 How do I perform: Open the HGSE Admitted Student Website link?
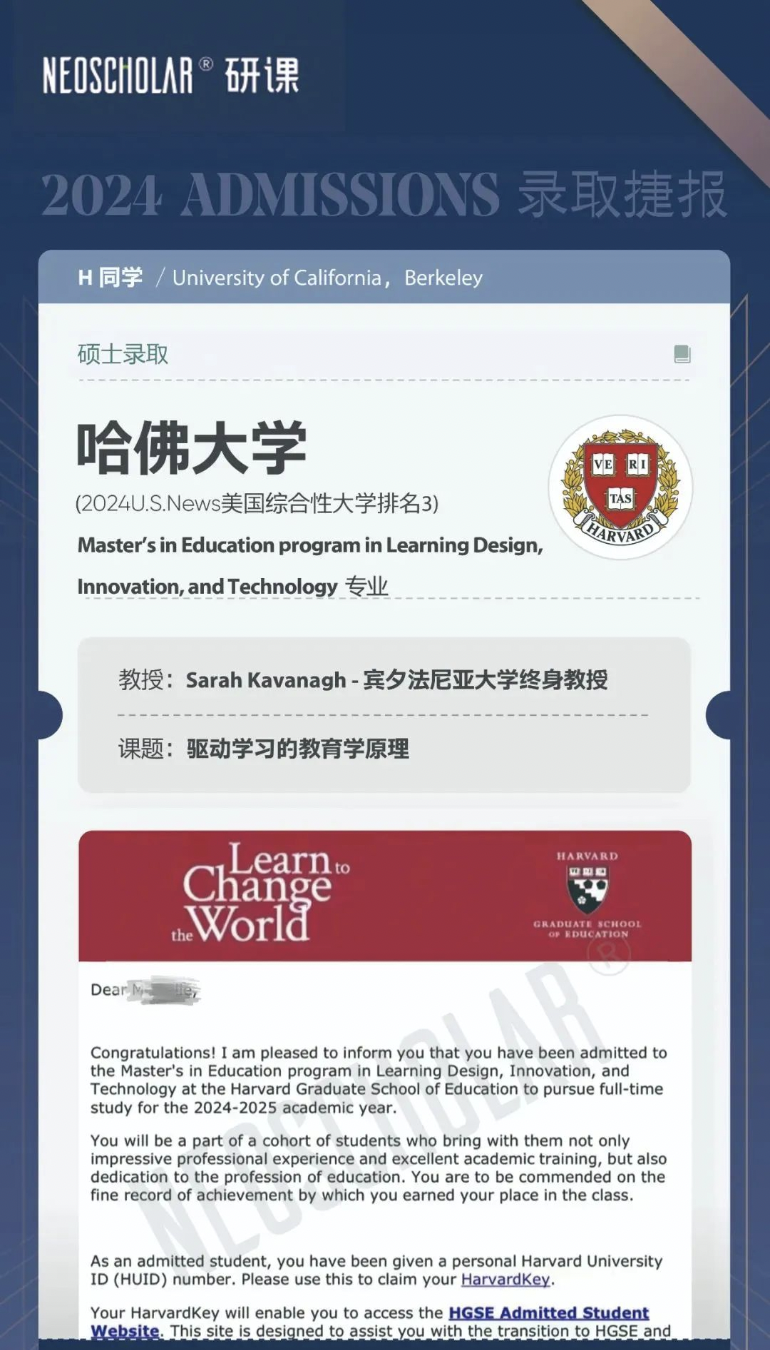point(370,1322)
